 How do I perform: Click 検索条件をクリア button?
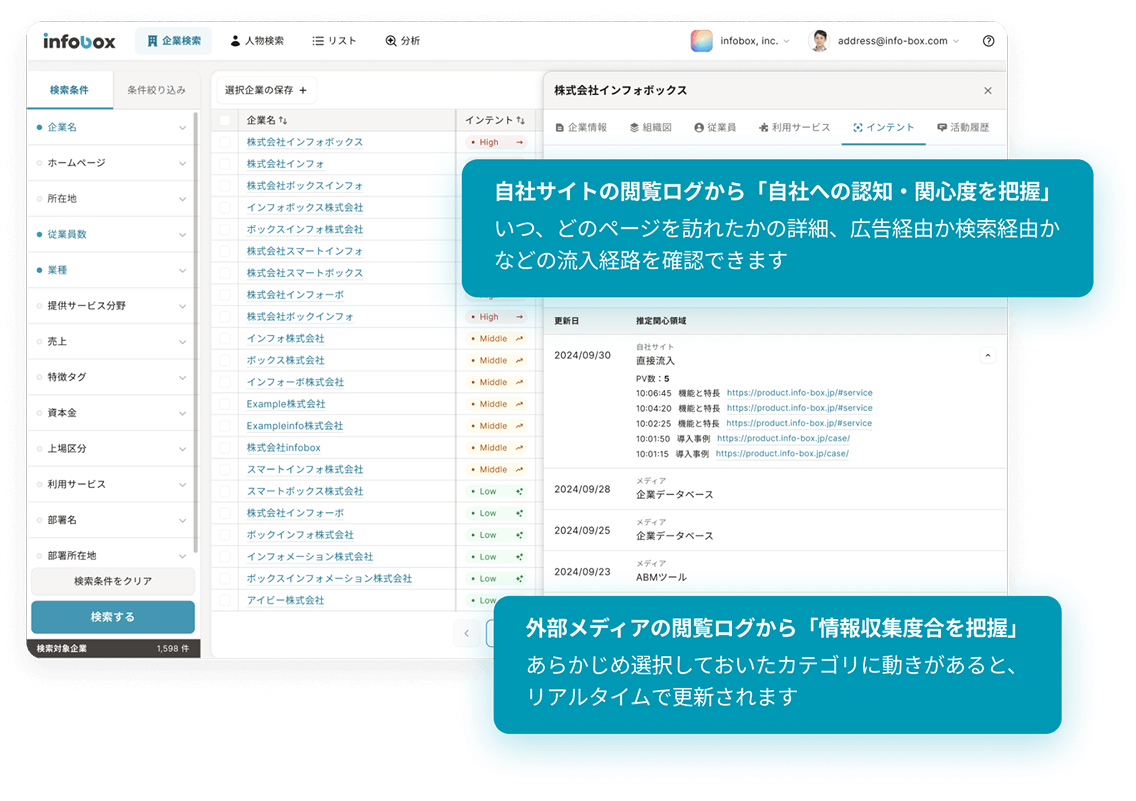112,581
